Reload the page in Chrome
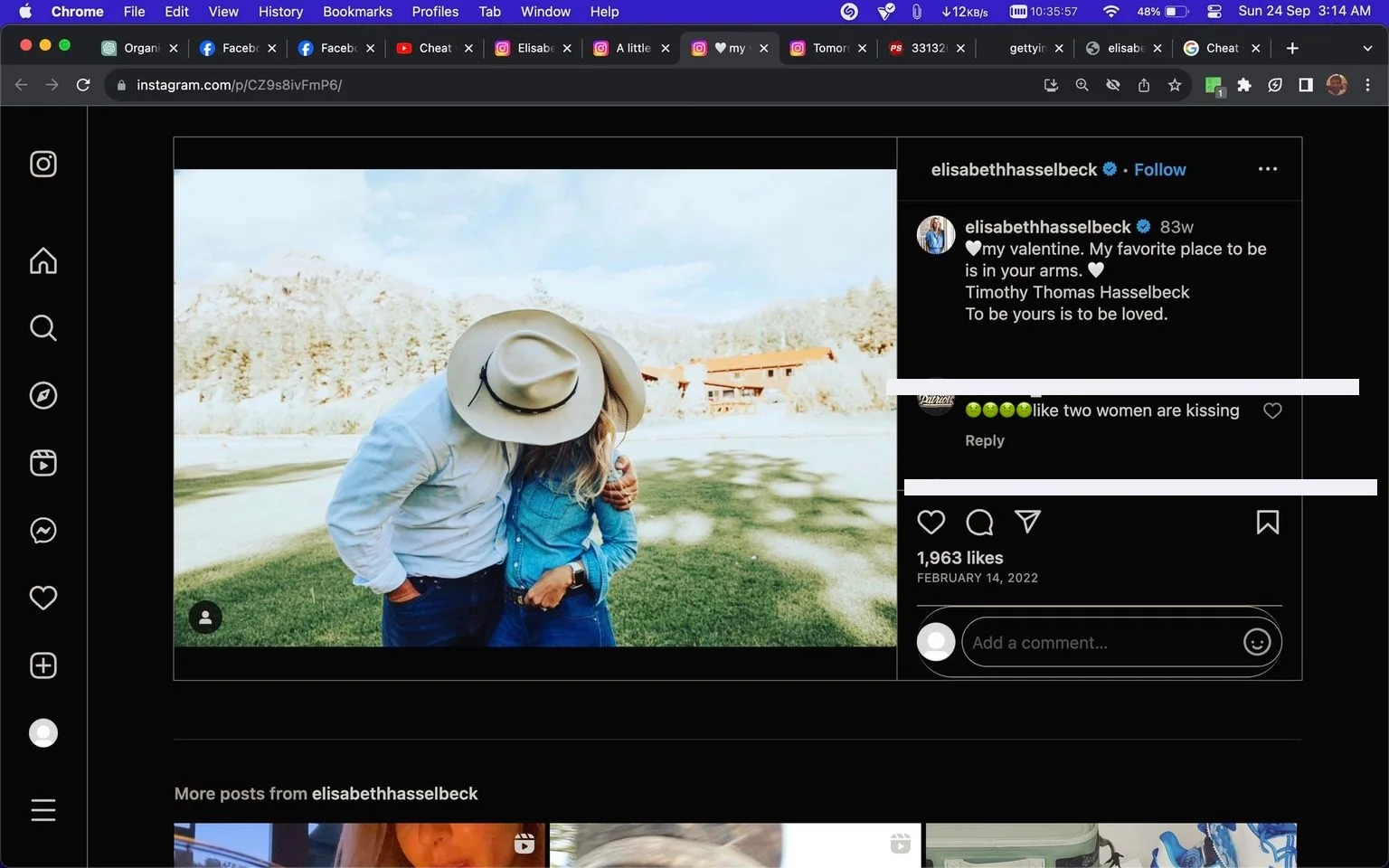The width and height of the screenshot is (1389, 868). [83, 84]
